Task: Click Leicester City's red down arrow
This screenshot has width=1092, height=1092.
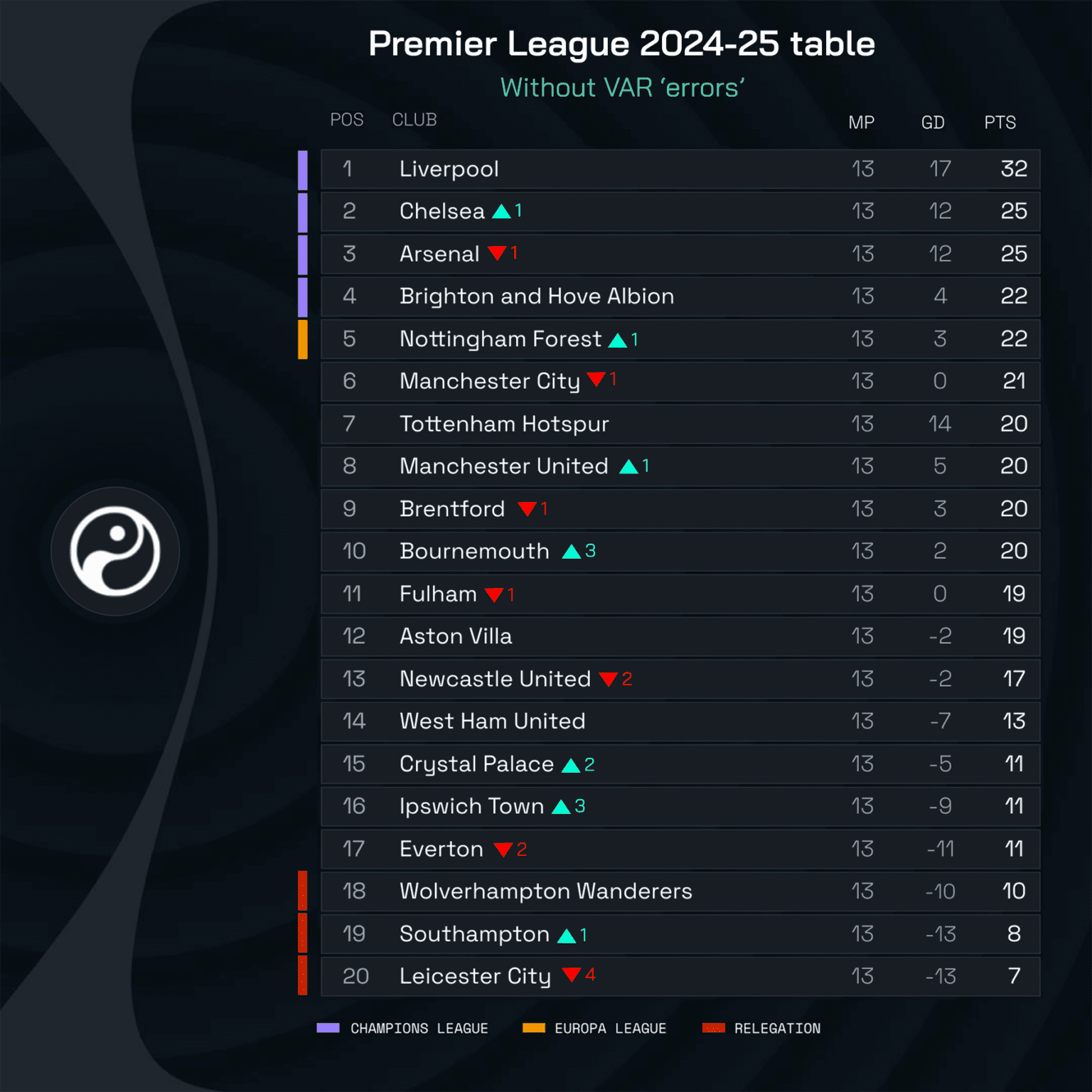Action: pyautogui.click(x=572, y=975)
